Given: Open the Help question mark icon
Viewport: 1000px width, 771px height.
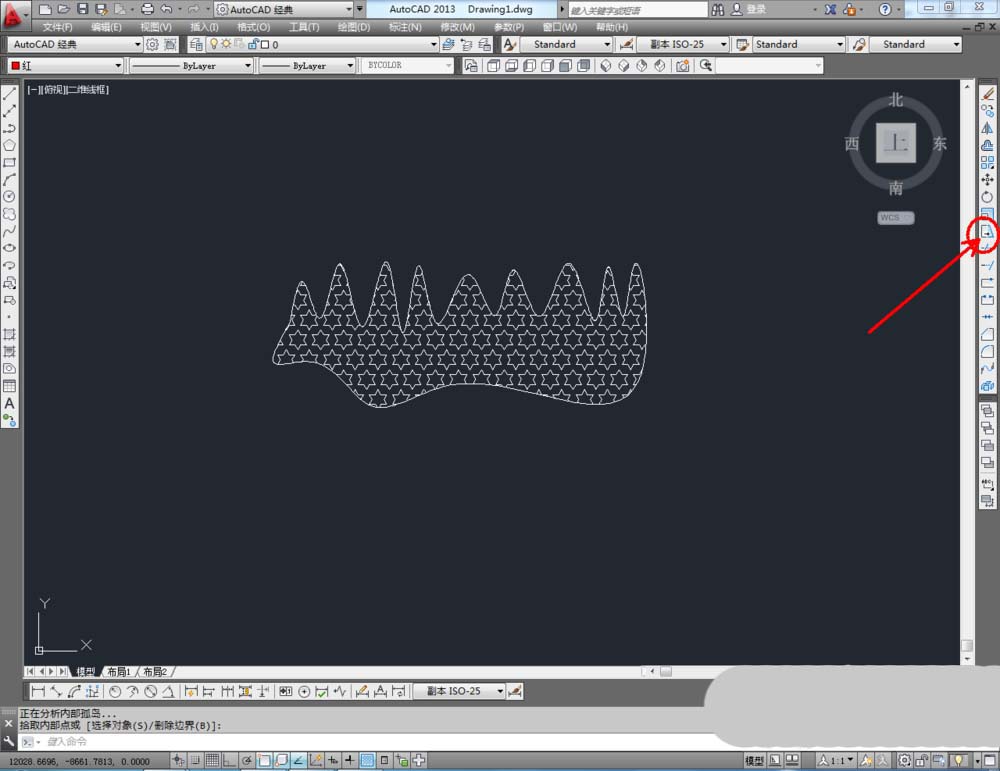Looking at the screenshot, I should [885, 9].
